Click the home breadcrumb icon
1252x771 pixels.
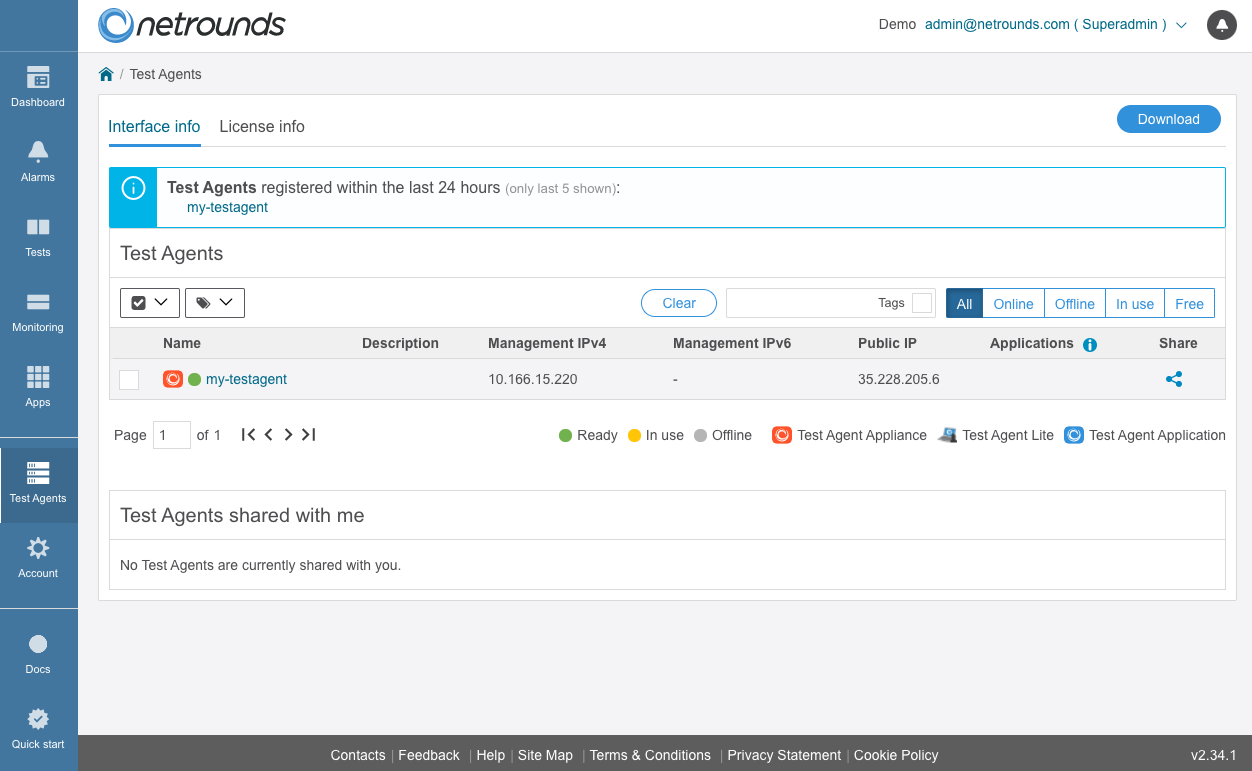point(106,75)
